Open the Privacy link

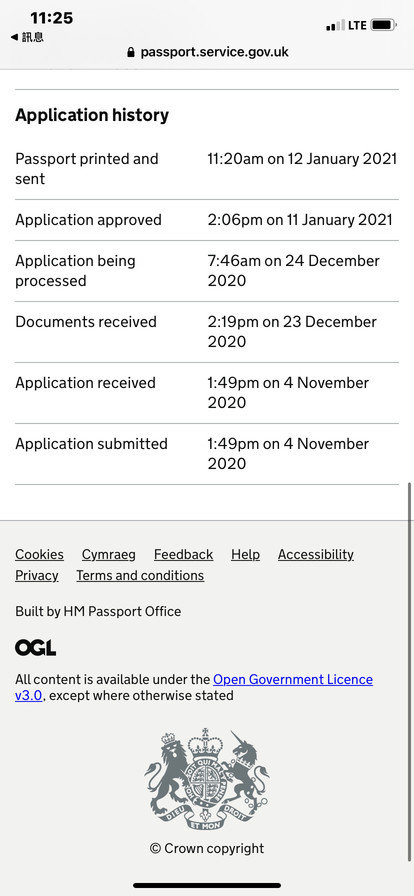[37, 575]
